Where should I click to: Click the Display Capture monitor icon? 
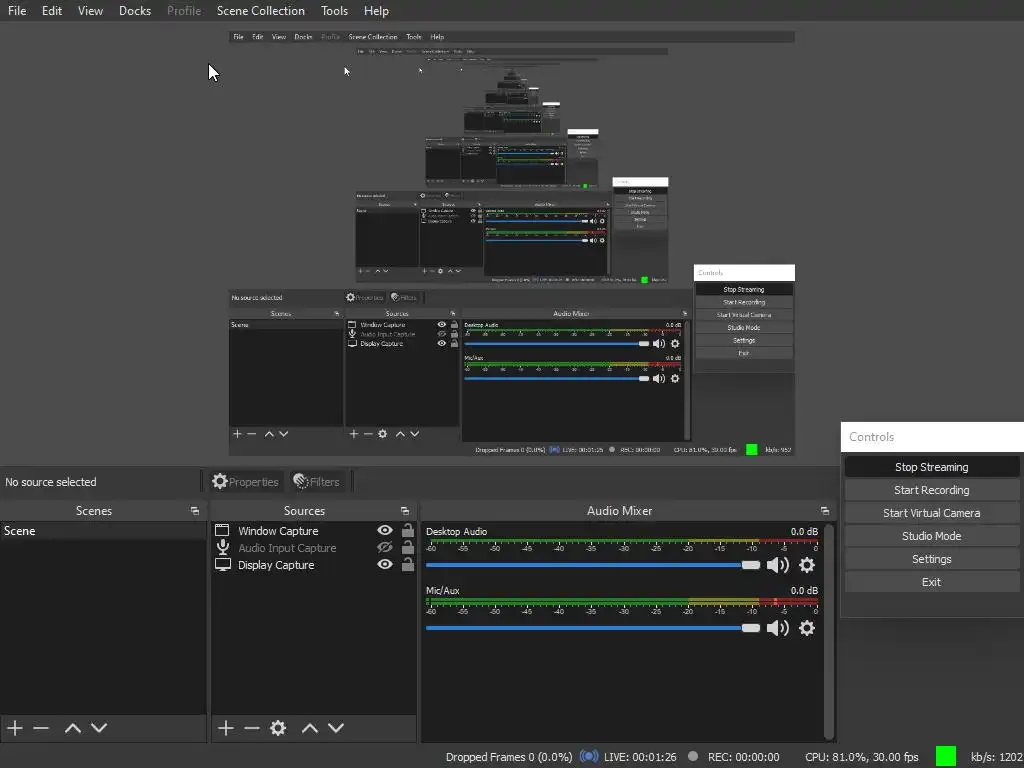(223, 565)
